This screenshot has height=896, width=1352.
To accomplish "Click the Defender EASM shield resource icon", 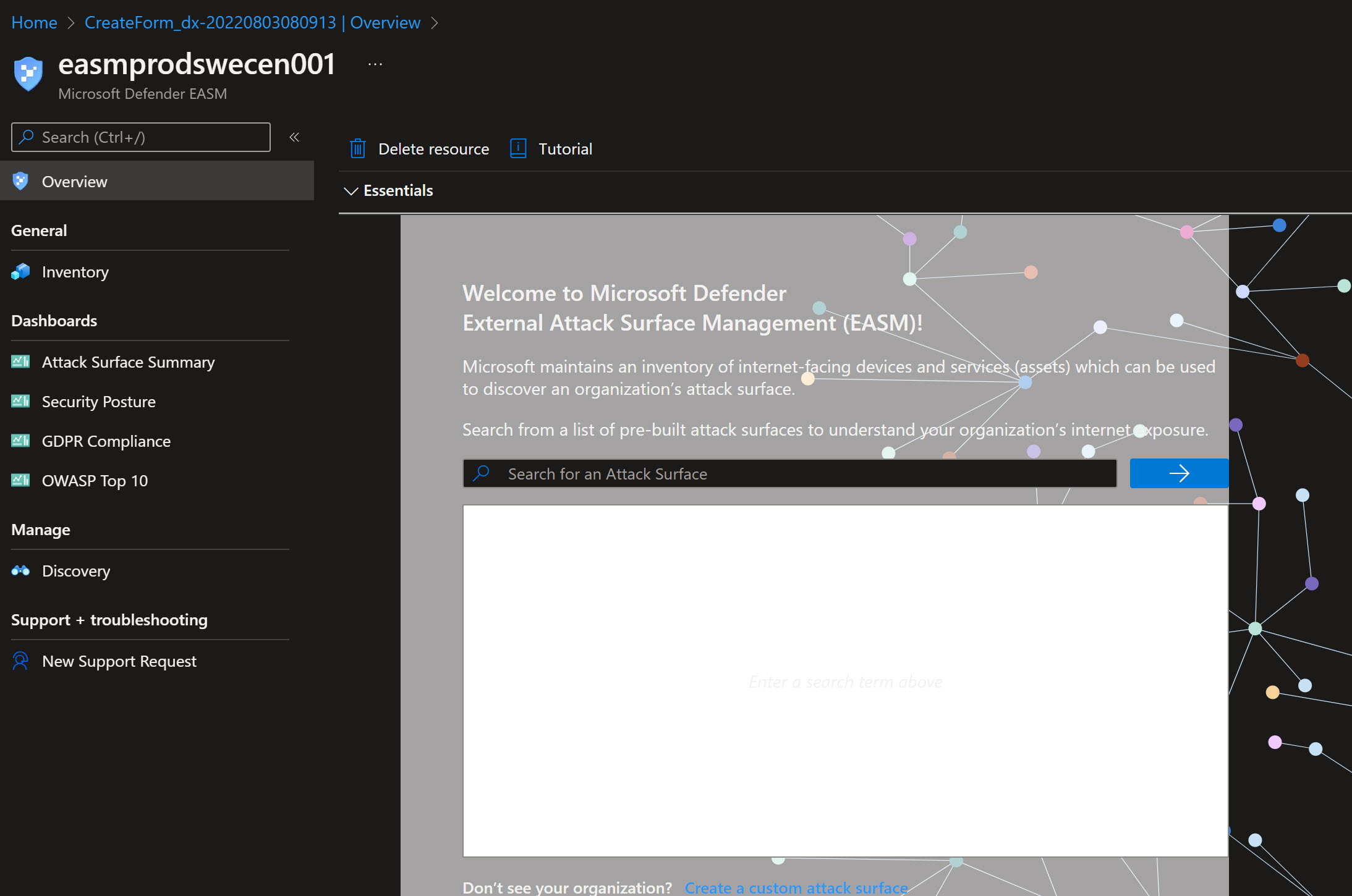I will pos(28,74).
